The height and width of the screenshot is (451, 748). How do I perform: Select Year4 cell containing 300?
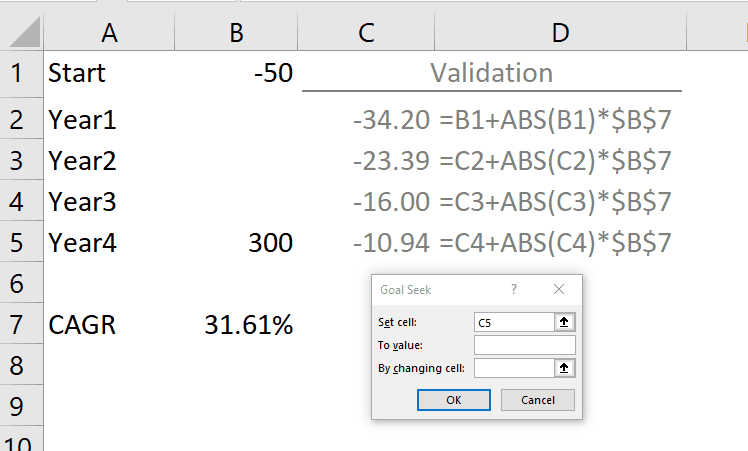tap(237, 242)
